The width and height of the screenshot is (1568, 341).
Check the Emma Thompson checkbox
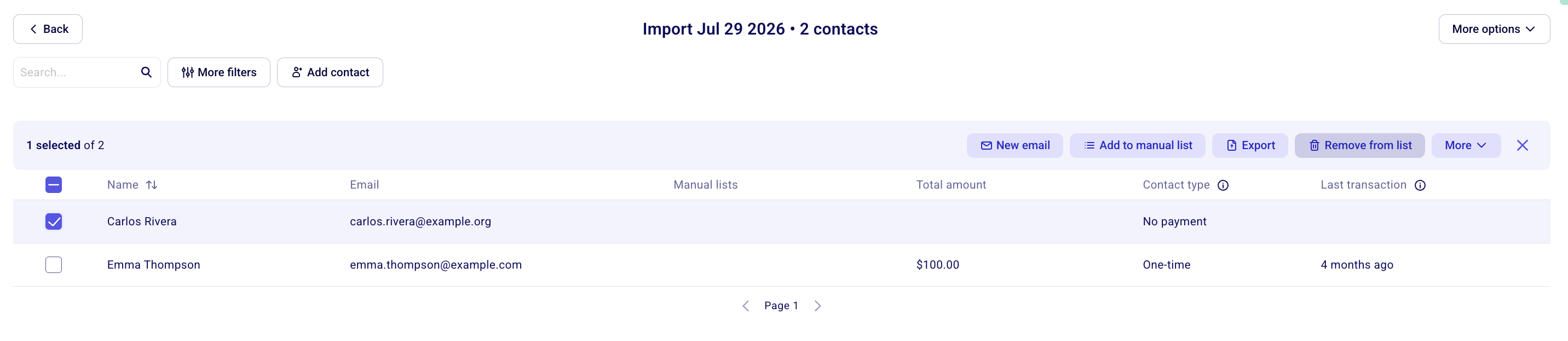click(54, 265)
